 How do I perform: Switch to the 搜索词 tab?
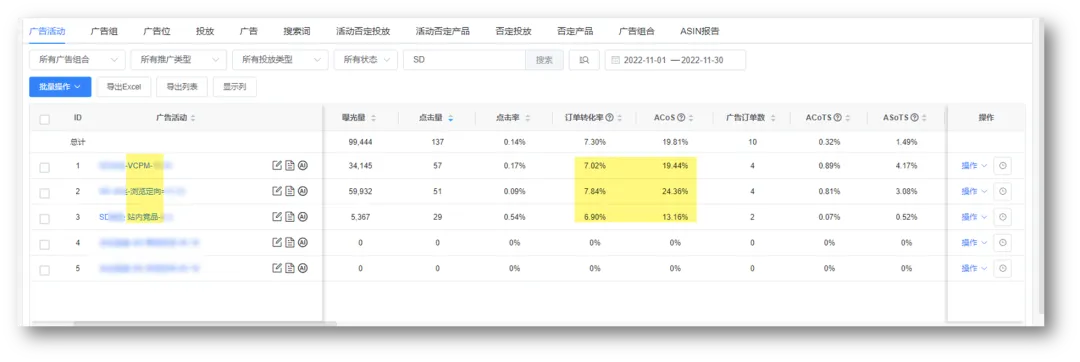click(297, 31)
